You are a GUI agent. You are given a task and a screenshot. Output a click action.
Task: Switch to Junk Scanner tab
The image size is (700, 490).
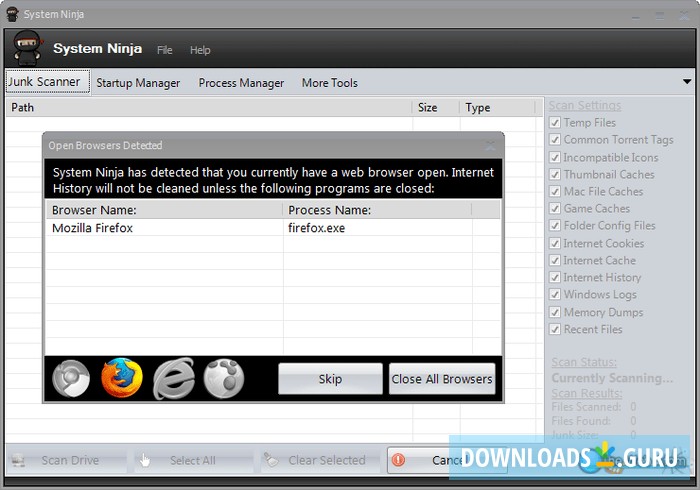[x=48, y=82]
